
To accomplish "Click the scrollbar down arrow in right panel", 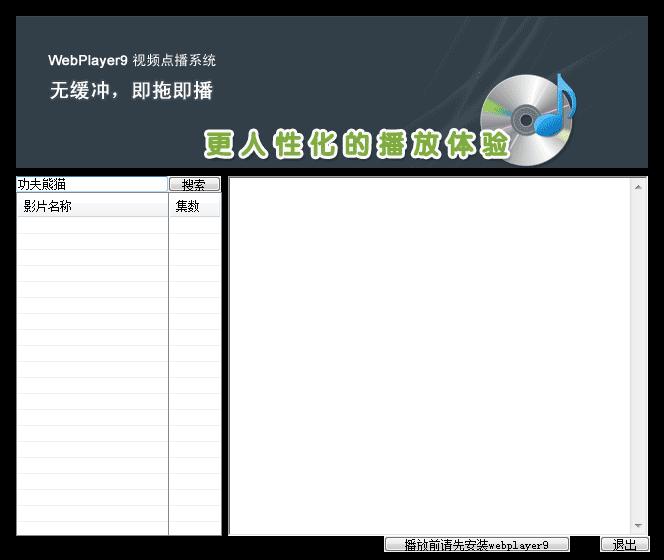I will click(638, 525).
